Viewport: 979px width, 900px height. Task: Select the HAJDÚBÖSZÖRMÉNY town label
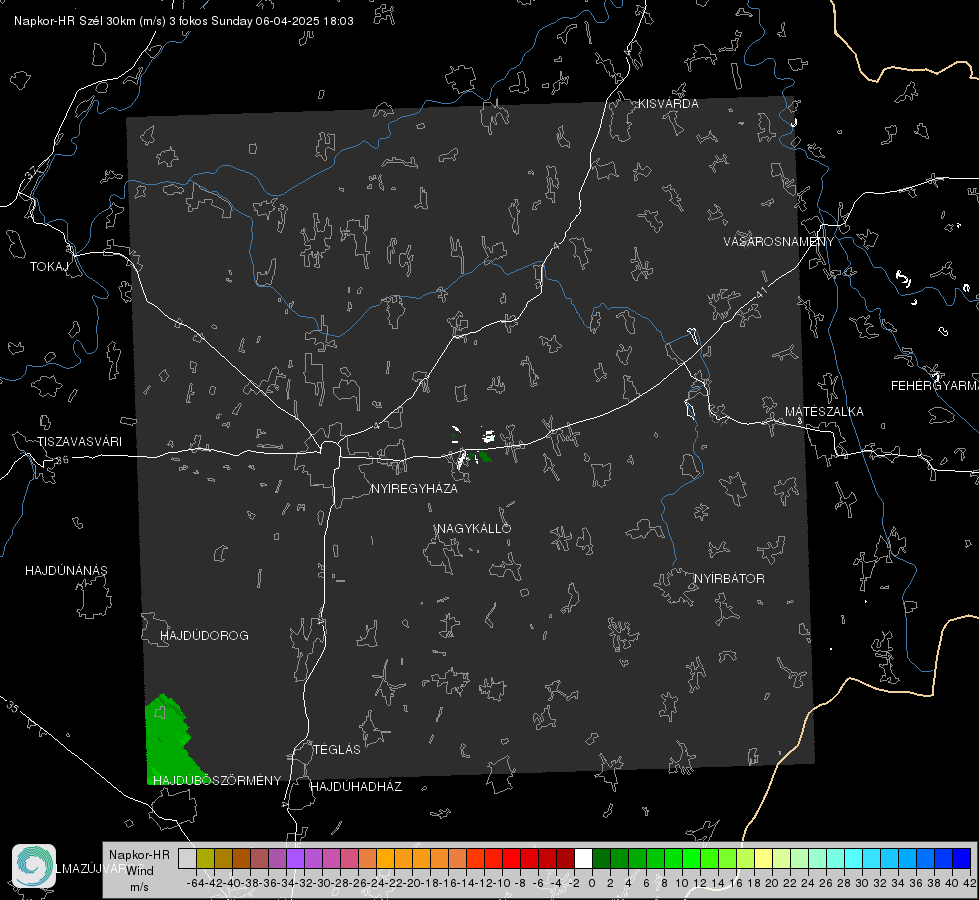(217, 780)
